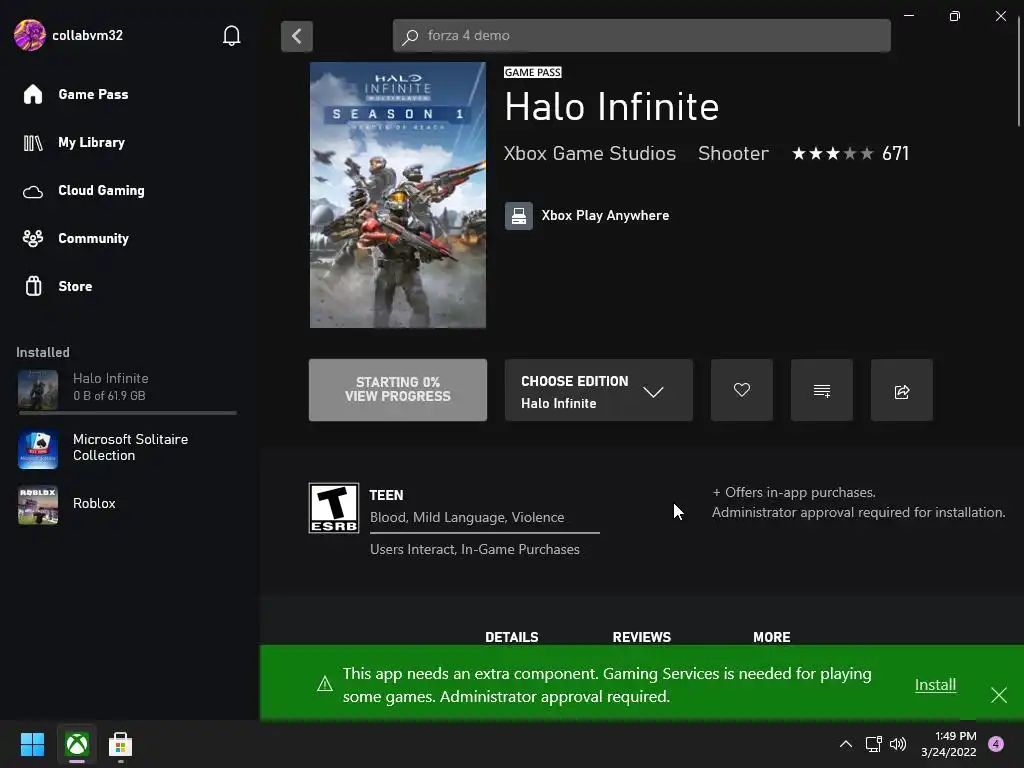Click the My Library books icon
Image resolution: width=1024 pixels, height=768 pixels.
coord(33,142)
